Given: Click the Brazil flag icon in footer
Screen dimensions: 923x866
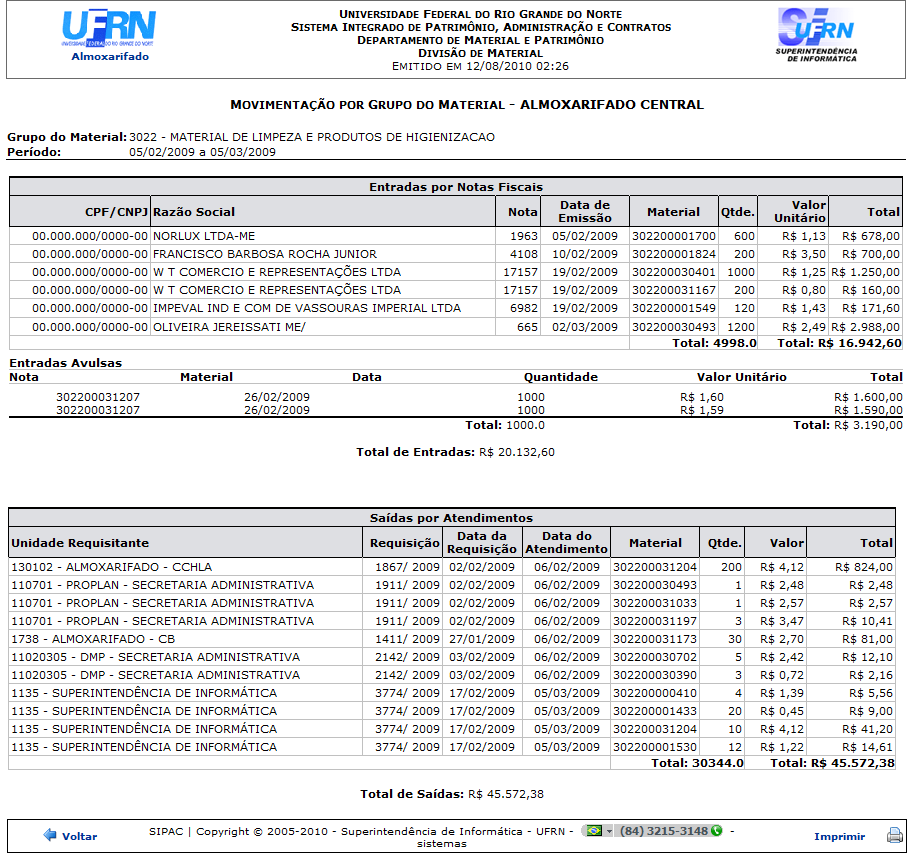Looking at the screenshot, I should pyautogui.click(x=594, y=831).
